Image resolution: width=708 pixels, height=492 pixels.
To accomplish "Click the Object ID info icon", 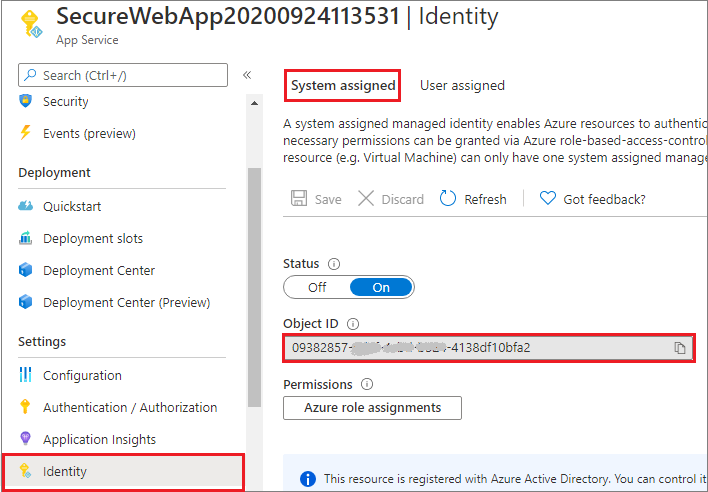I will coord(353,324).
